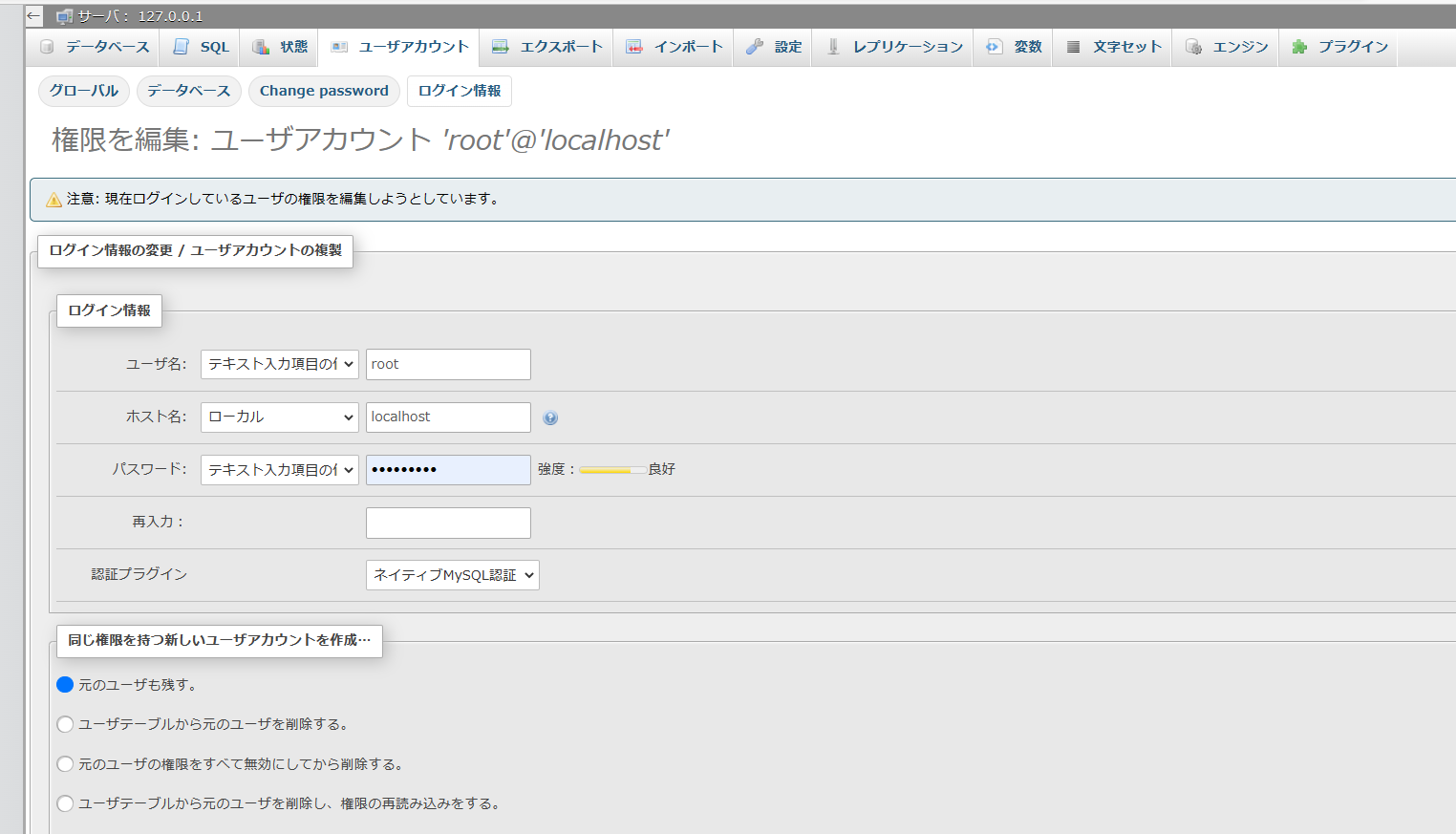The height and width of the screenshot is (834, 1456).
Task: Click the username field containing root
Action: (448, 364)
